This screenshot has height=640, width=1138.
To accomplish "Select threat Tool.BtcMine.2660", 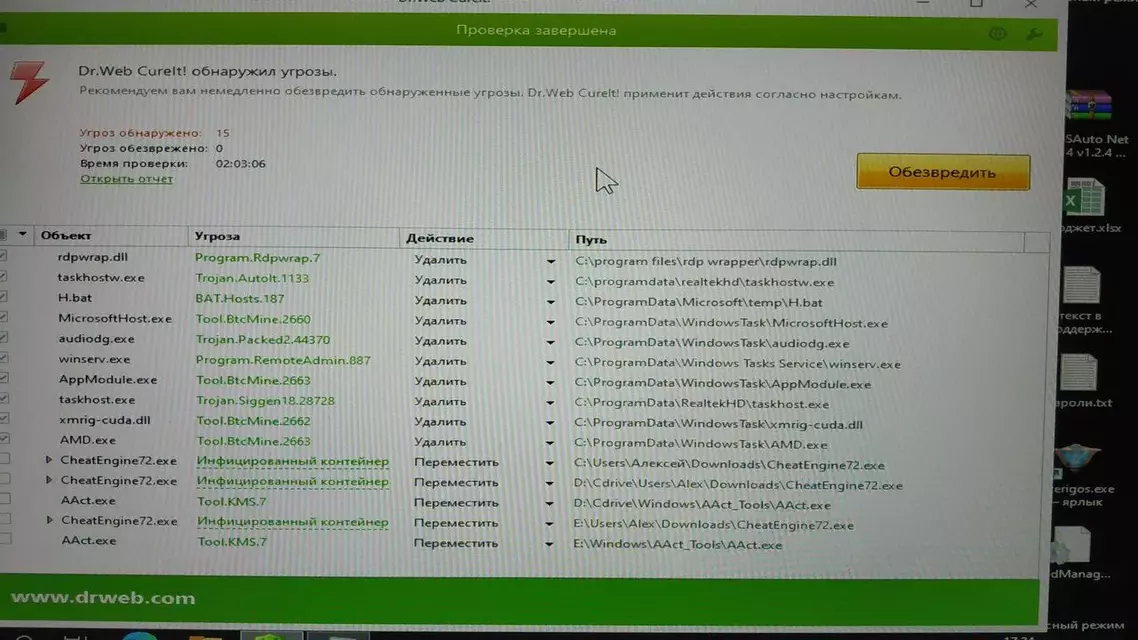I will [x=253, y=319].
